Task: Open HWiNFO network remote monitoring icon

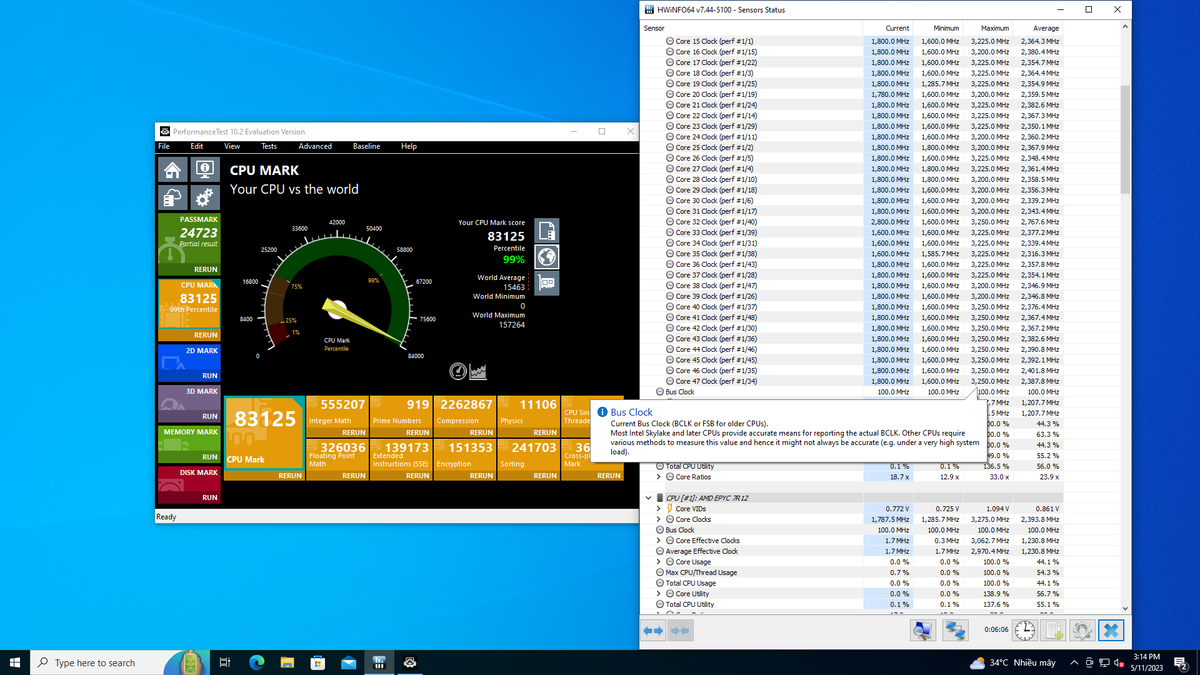Action: pyautogui.click(x=955, y=630)
